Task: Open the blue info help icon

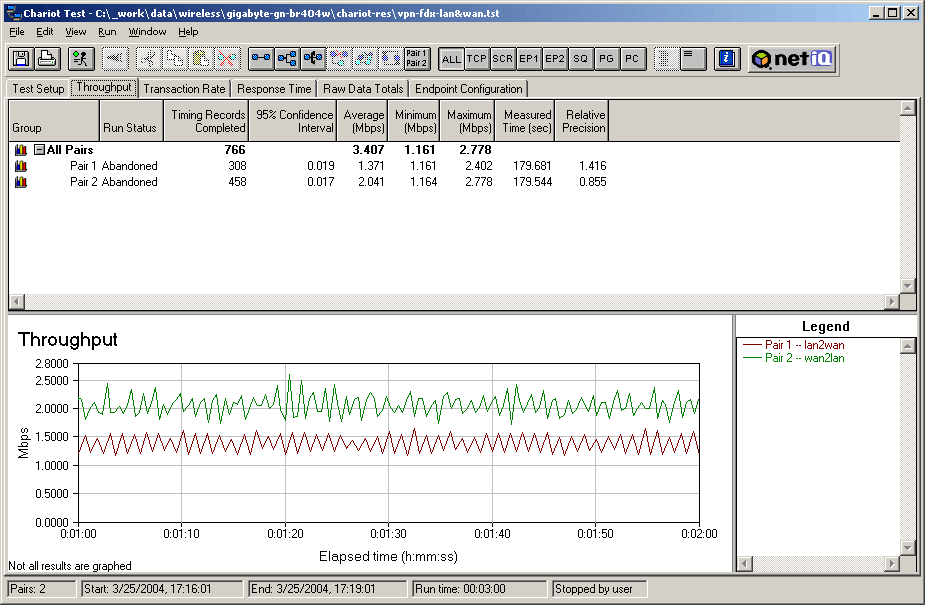Action: point(727,59)
